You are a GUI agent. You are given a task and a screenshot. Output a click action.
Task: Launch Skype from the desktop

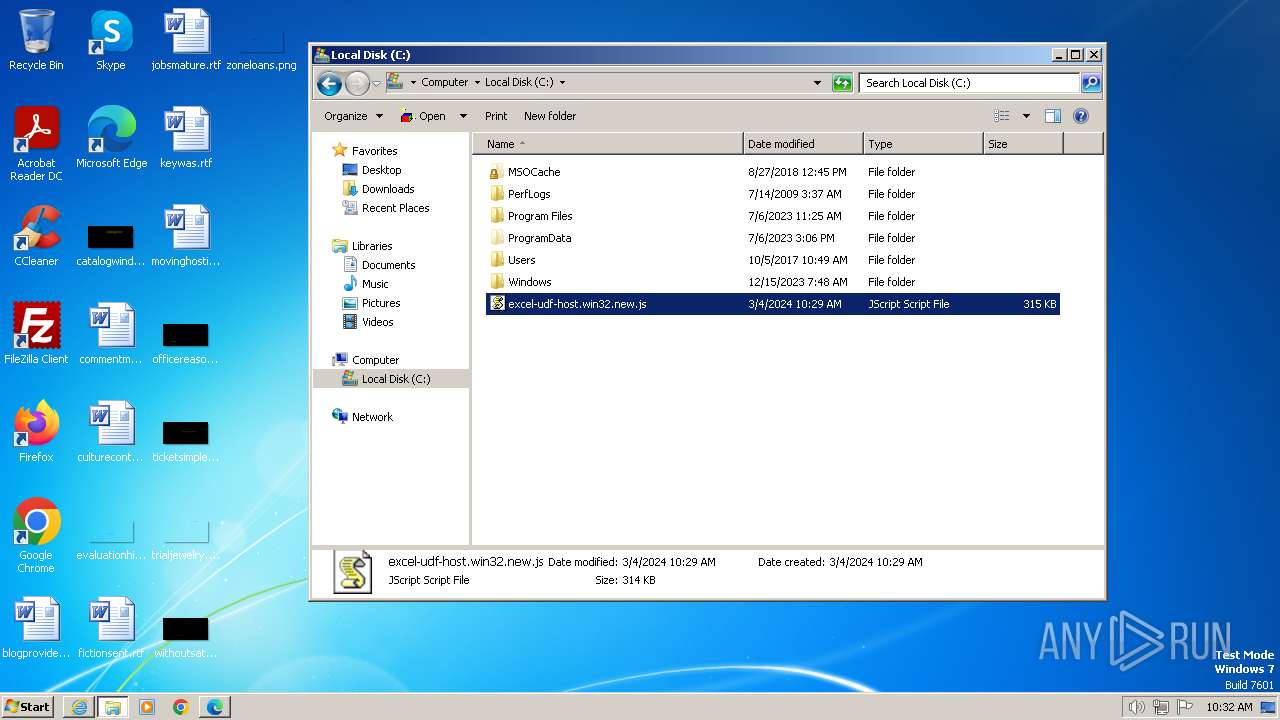[x=110, y=40]
